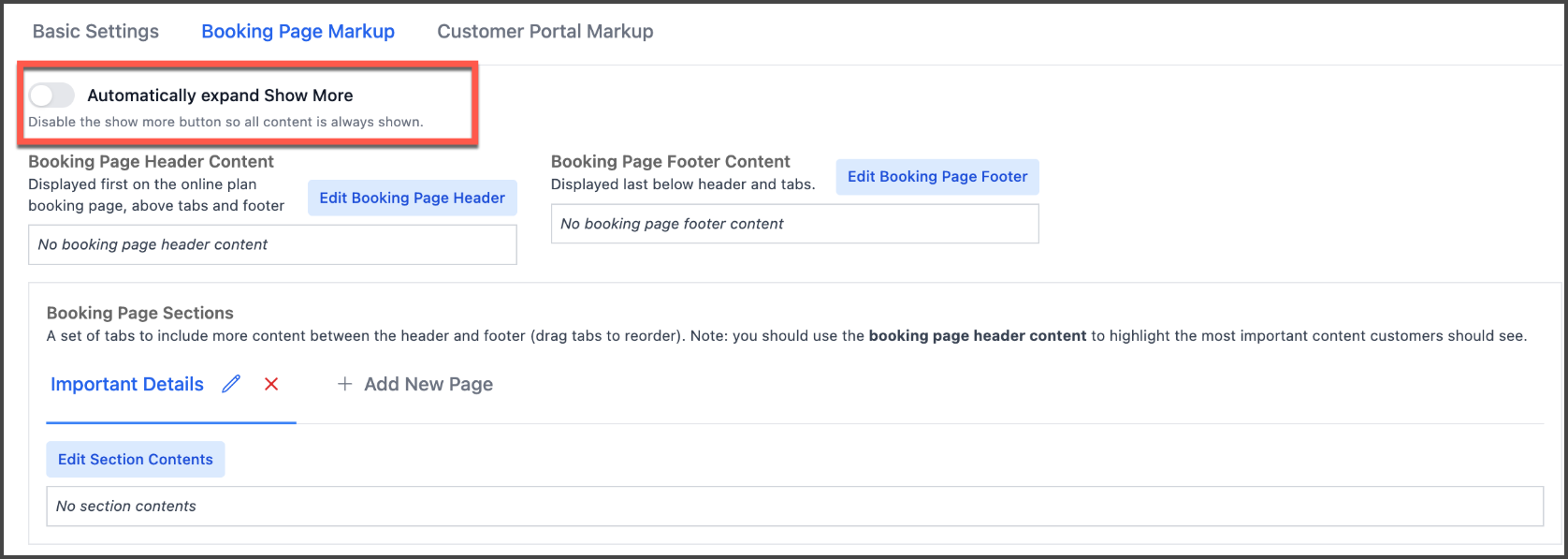Select the Booking Page Markup tab
Screen dimensions: 1568x559
(x=298, y=31)
